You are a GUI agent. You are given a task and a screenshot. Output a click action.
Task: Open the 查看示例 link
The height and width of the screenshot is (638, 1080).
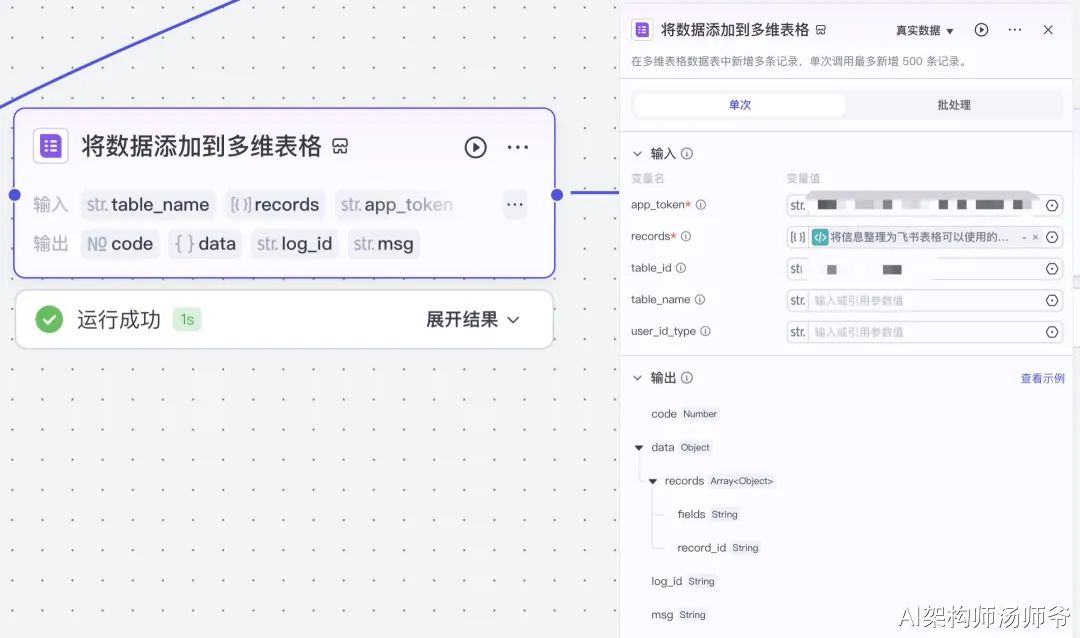1042,378
